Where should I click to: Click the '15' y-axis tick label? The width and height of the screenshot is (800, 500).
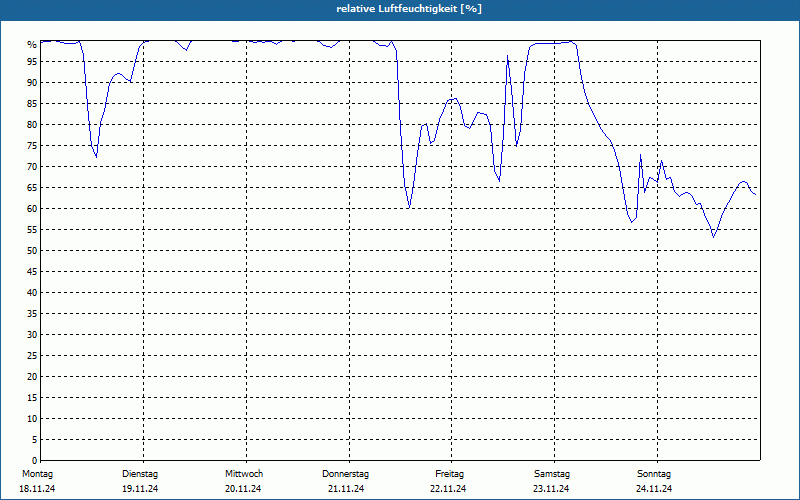[x=32, y=398]
